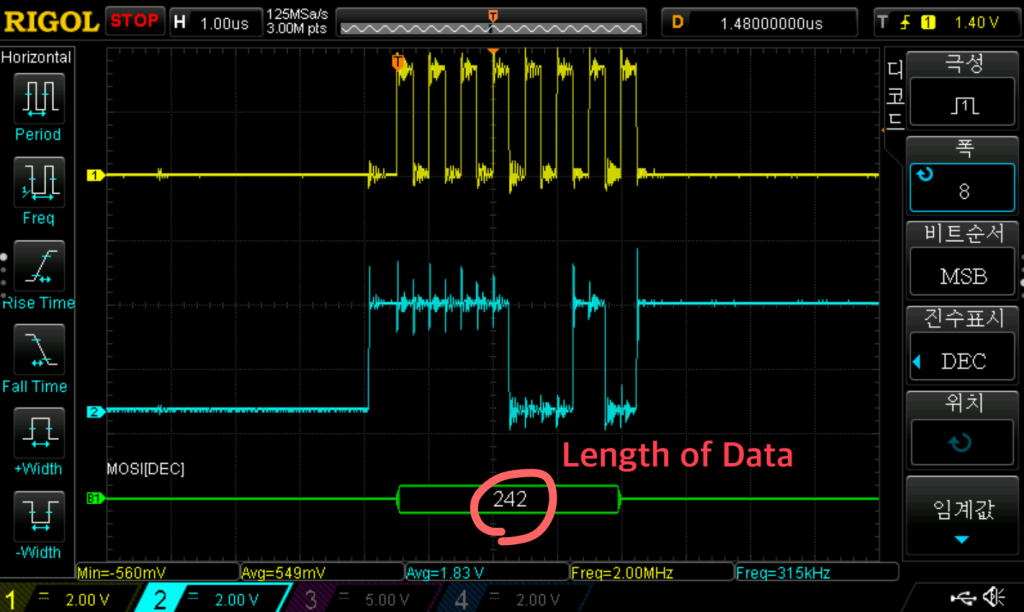
Task: Enable channel 4 at 2.00 V
Action: (x=513, y=598)
